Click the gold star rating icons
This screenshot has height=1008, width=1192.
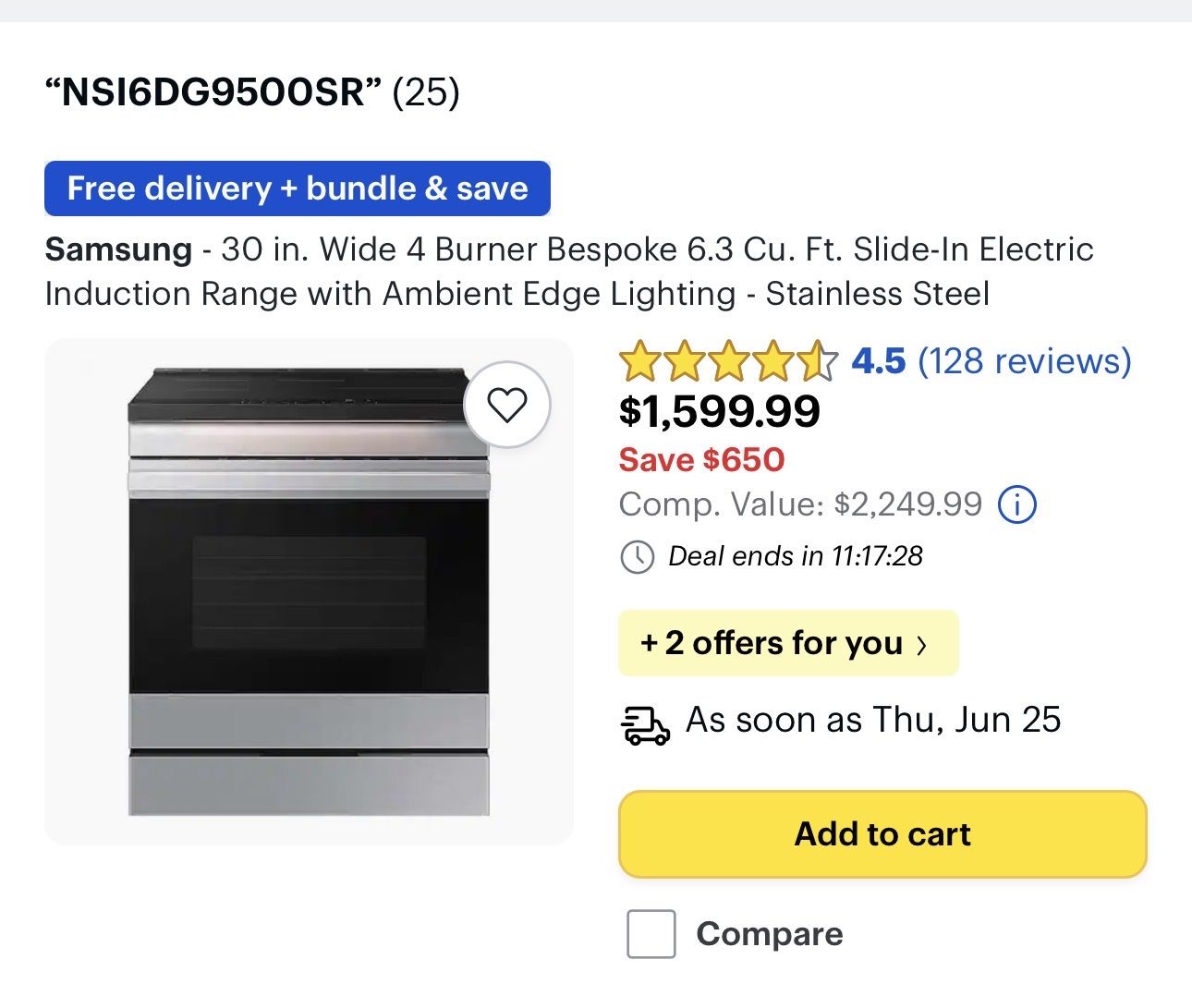point(728,361)
